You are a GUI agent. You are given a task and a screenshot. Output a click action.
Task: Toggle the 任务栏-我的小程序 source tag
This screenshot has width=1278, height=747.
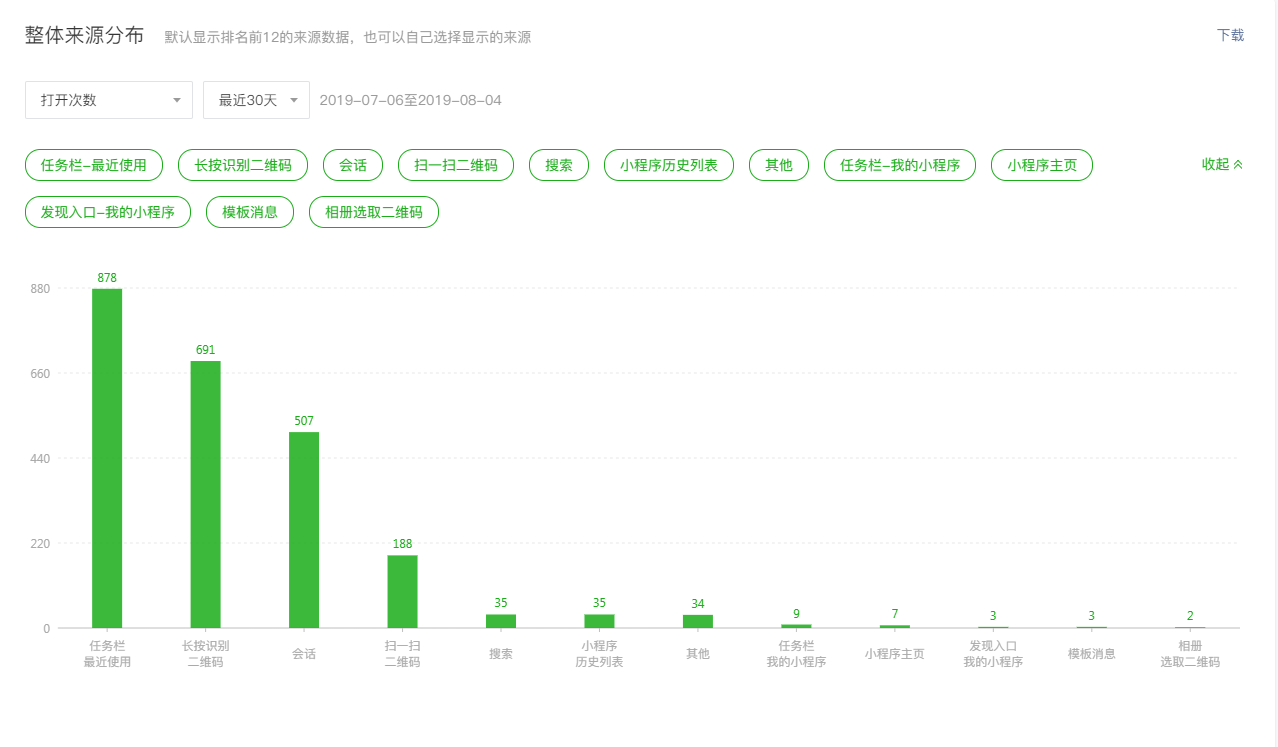[x=900, y=165]
